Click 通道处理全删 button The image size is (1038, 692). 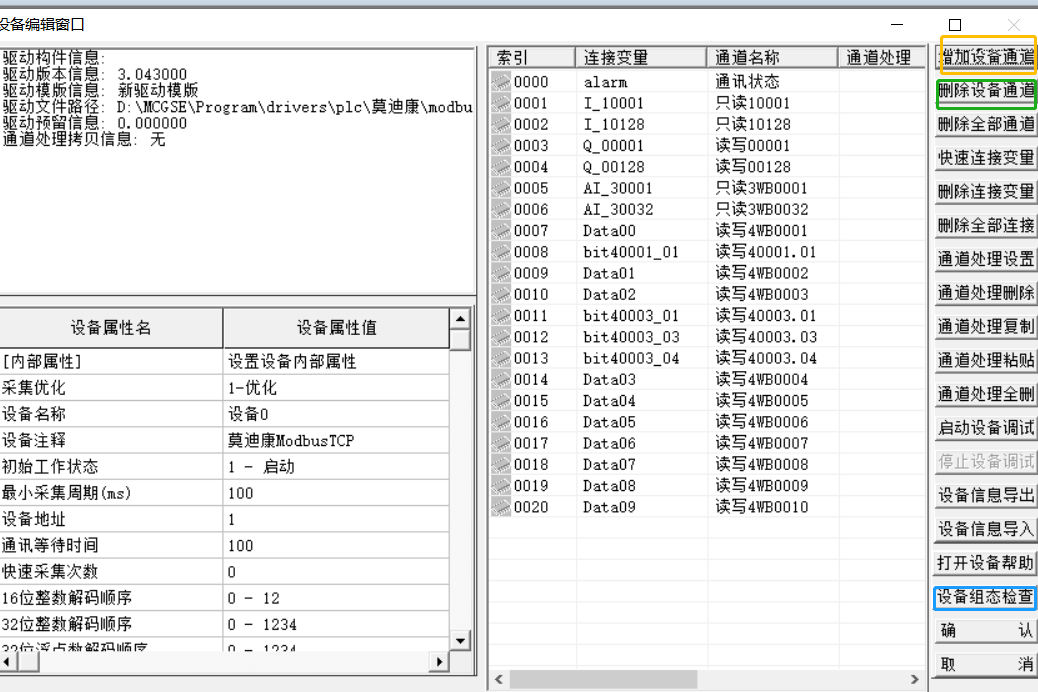click(x=986, y=395)
